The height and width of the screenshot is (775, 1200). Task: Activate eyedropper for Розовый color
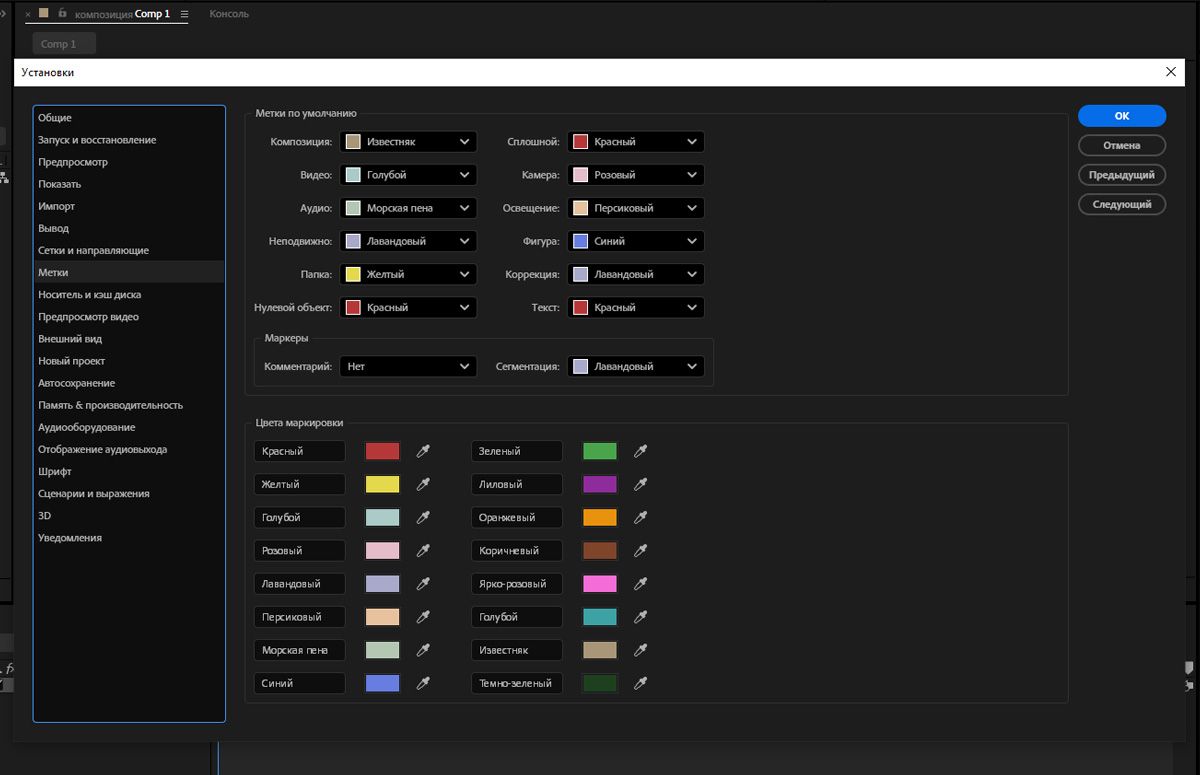[x=423, y=550]
